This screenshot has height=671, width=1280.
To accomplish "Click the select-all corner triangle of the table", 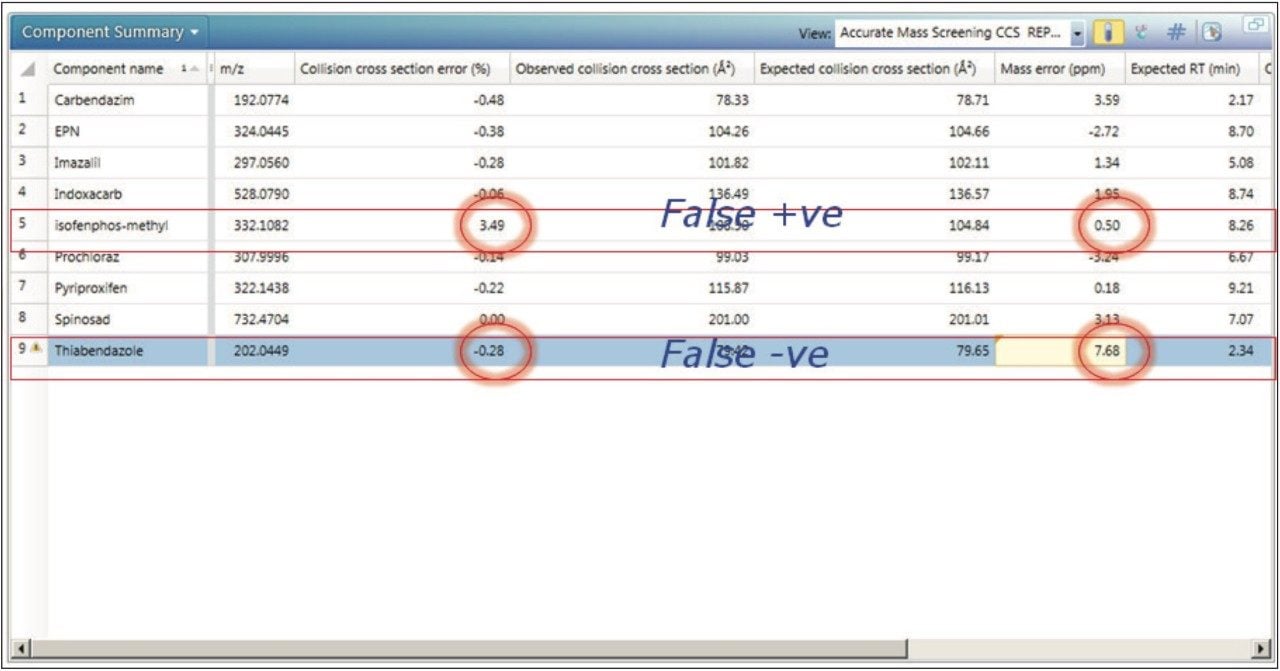I will click(x=28, y=69).
